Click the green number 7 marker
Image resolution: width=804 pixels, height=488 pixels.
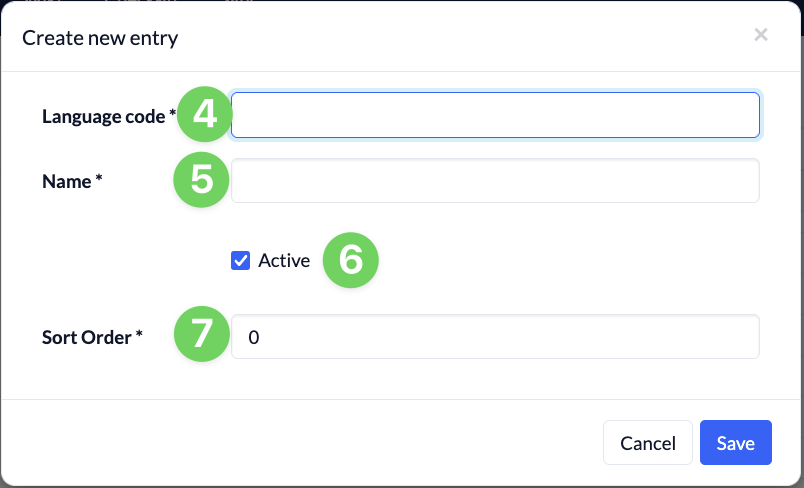click(202, 334)
